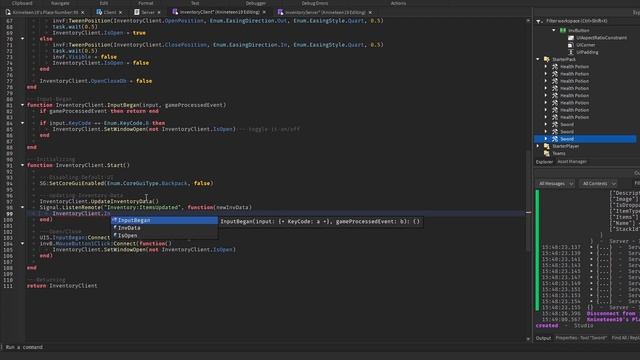The image size is (640, 360).
Task: Choose InvData from autocomplete list
Action: click(164, 228)
